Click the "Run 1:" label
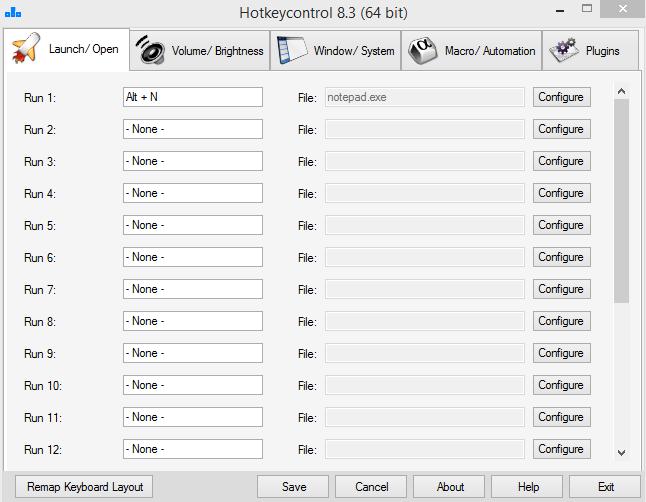 (40, 98)
